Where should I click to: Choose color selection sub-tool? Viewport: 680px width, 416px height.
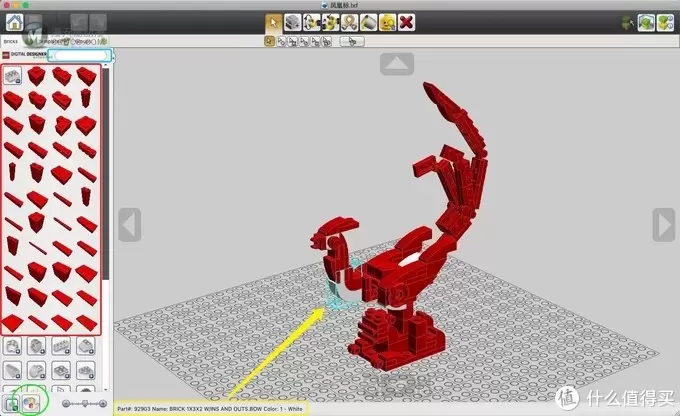coord(304,41)
